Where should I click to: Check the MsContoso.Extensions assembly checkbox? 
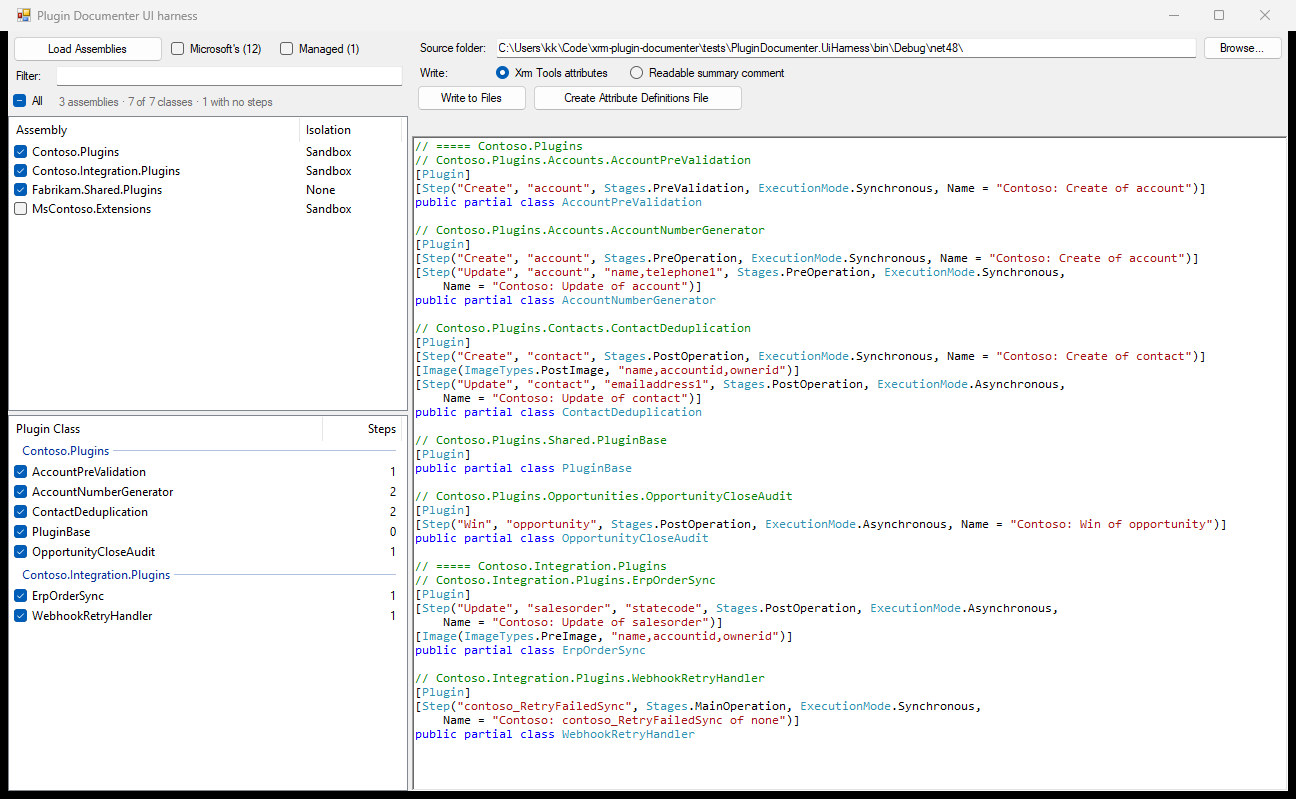[x=21, y=209]
